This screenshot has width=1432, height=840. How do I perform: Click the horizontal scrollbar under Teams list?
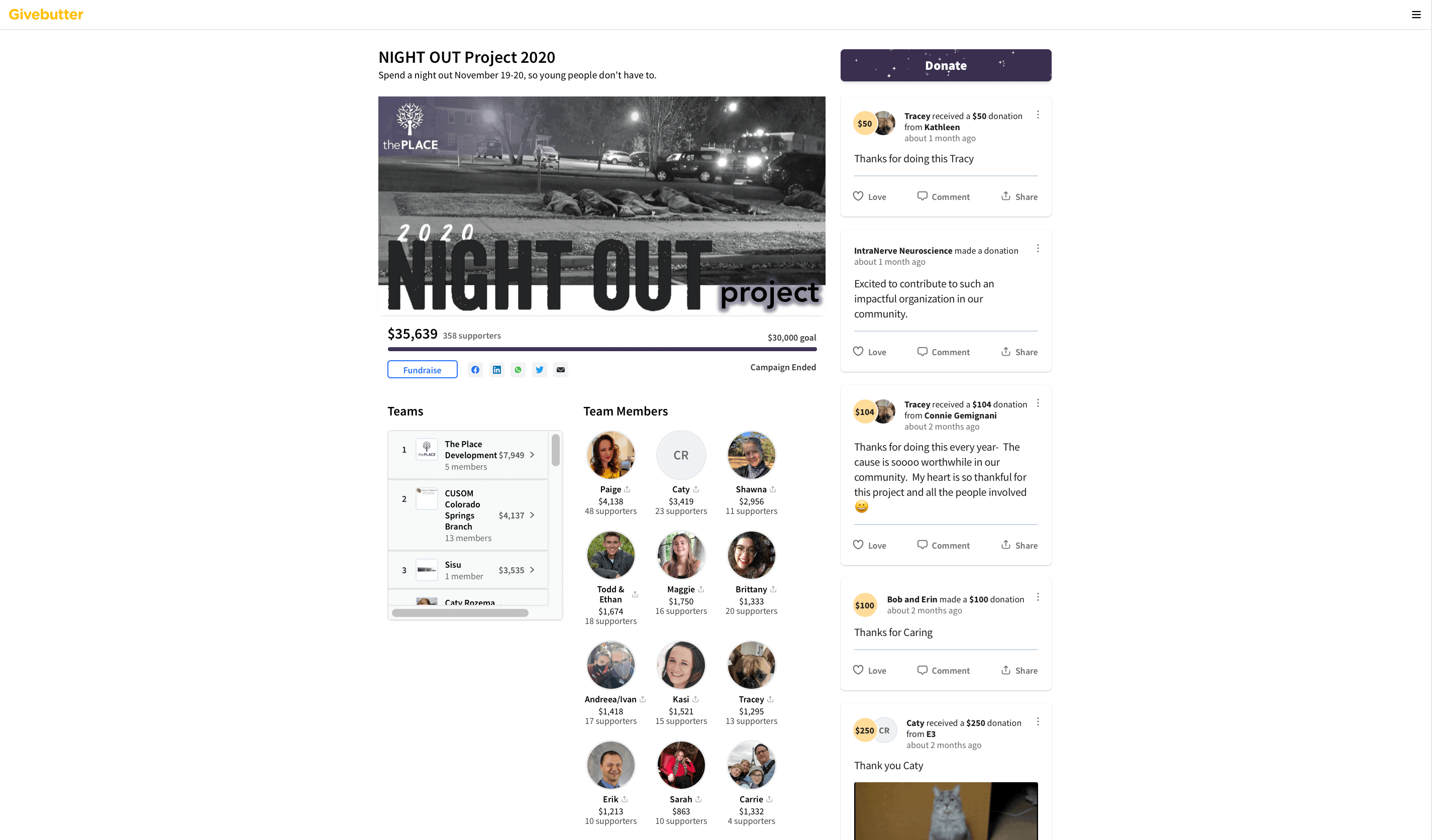tap(460, 613)
